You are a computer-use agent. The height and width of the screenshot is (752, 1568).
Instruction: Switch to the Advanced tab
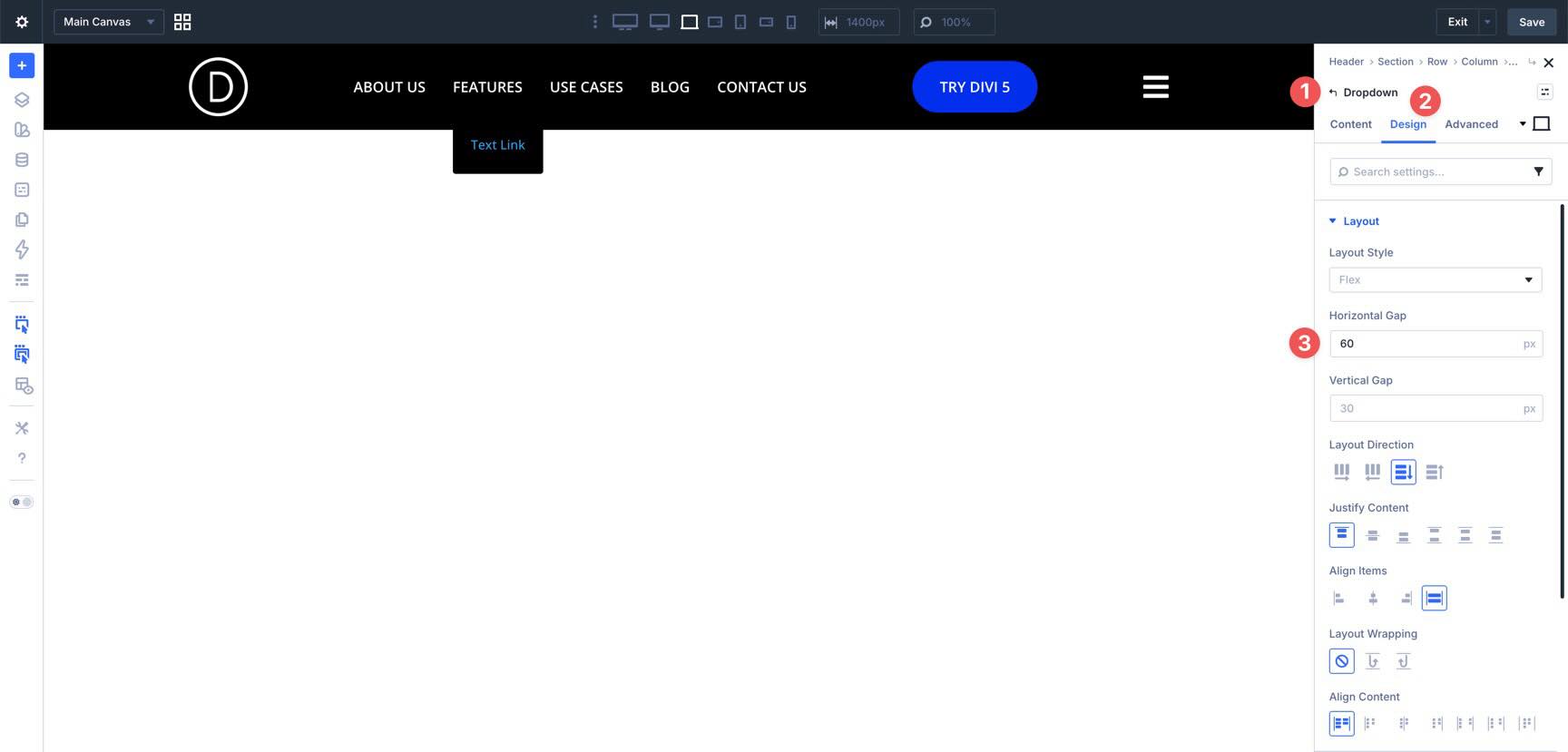tap(1471, 124)
